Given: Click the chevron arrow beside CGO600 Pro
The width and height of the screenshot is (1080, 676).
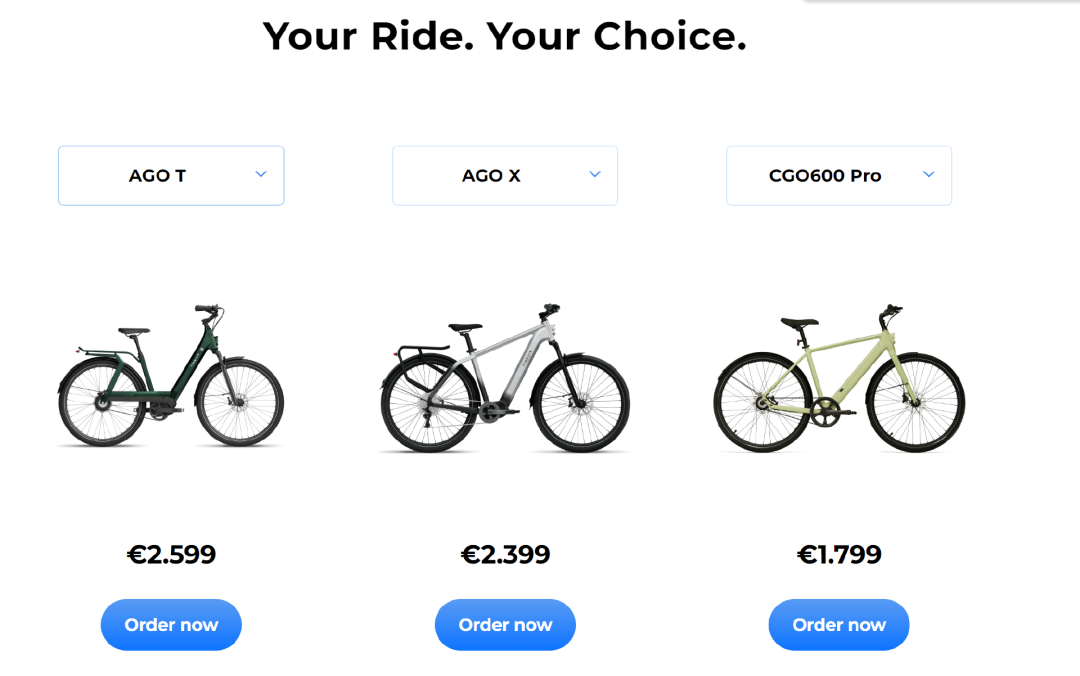Looking at the screenshot, I should (928, 175).
